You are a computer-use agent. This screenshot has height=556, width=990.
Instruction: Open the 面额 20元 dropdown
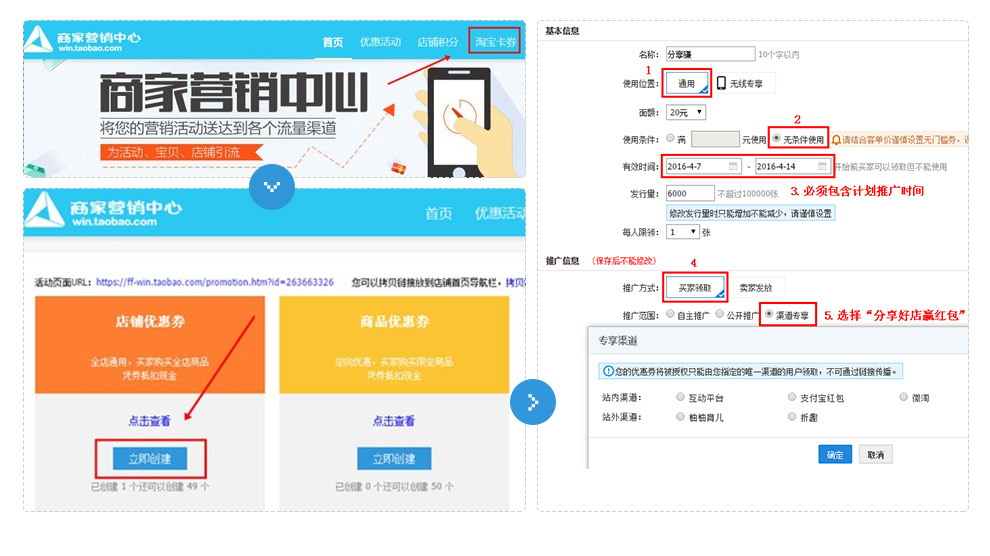[x=686, y=112]
